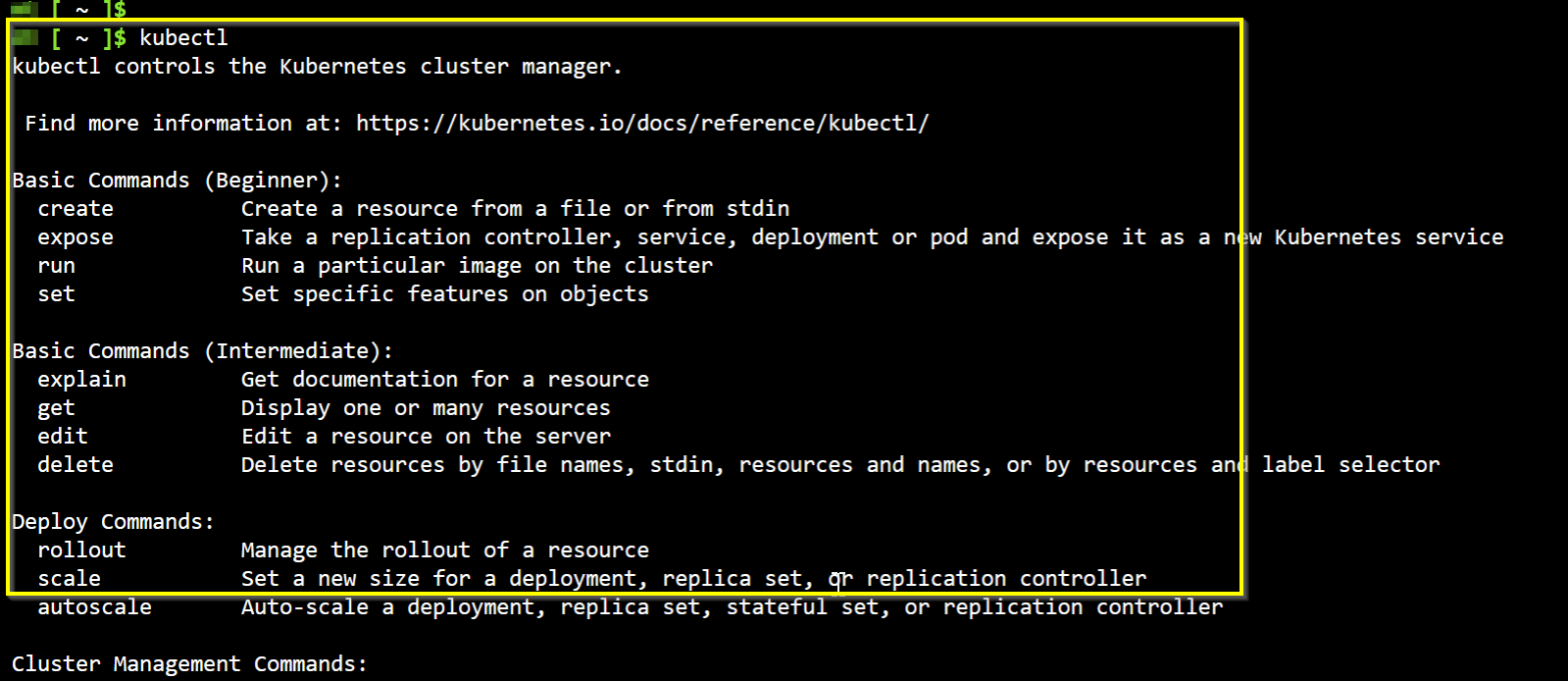Select the 'explain' command name
The width and height of the screenshot is (1568, 681).
click(x=81, y=380)
